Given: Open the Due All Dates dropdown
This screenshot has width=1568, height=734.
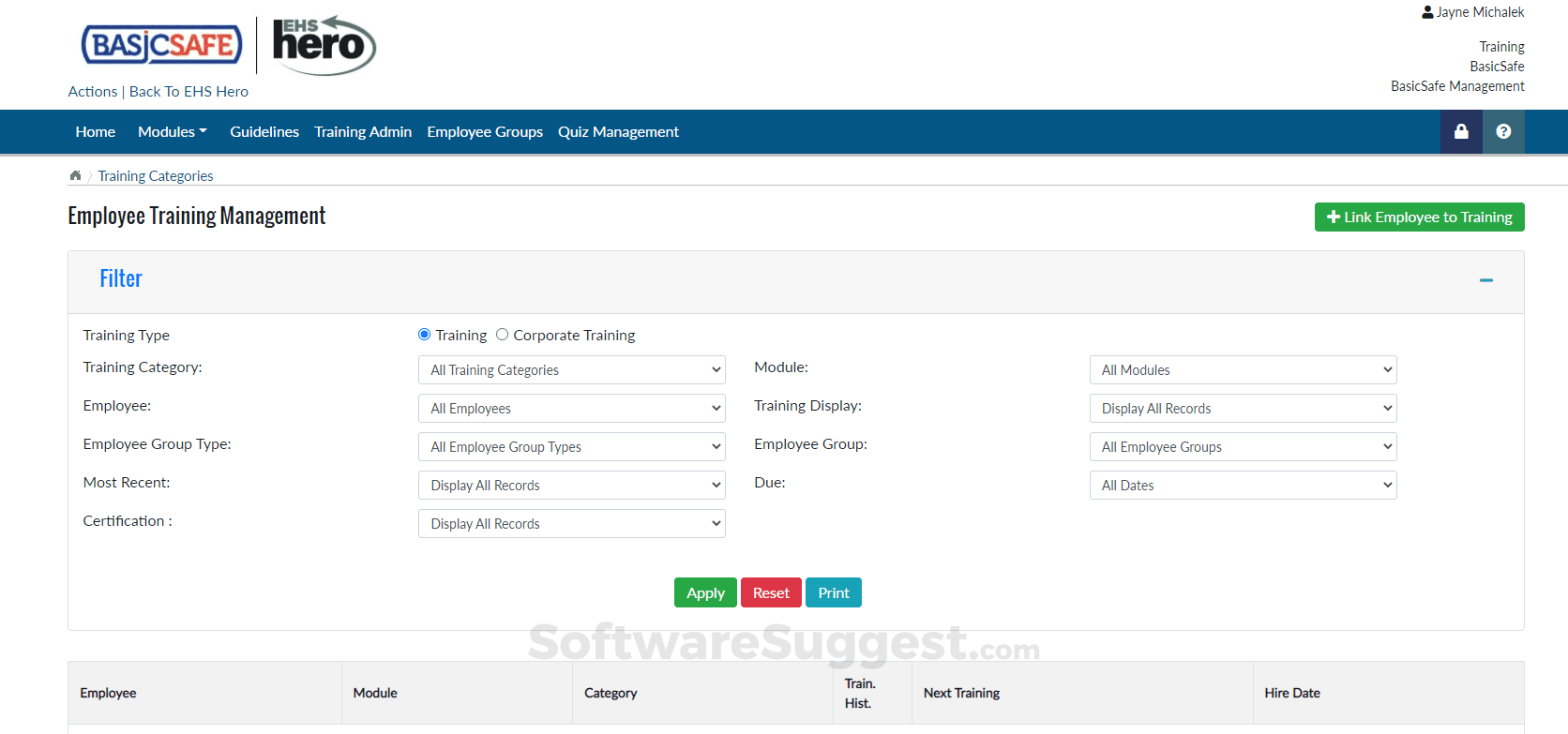Looking at the screenshot, I should tap(1244, 486).
